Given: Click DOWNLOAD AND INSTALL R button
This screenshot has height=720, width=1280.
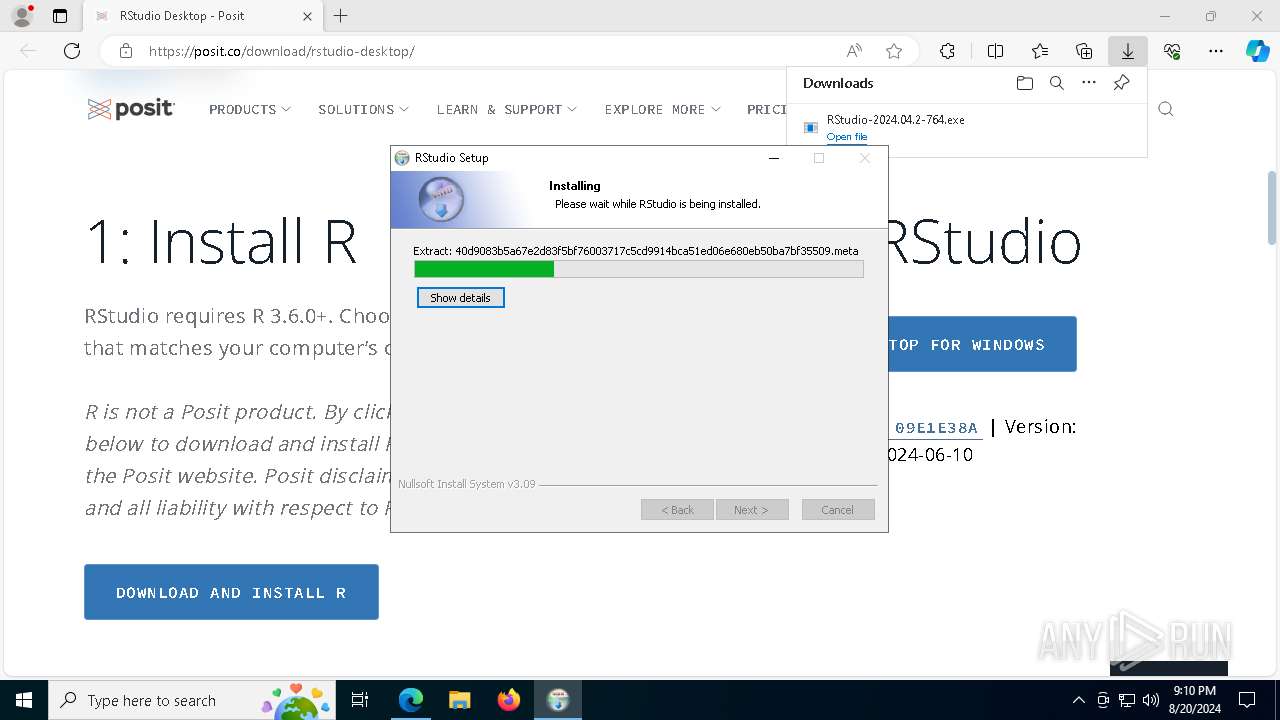Looking at the screenshot, I should 231,592.
